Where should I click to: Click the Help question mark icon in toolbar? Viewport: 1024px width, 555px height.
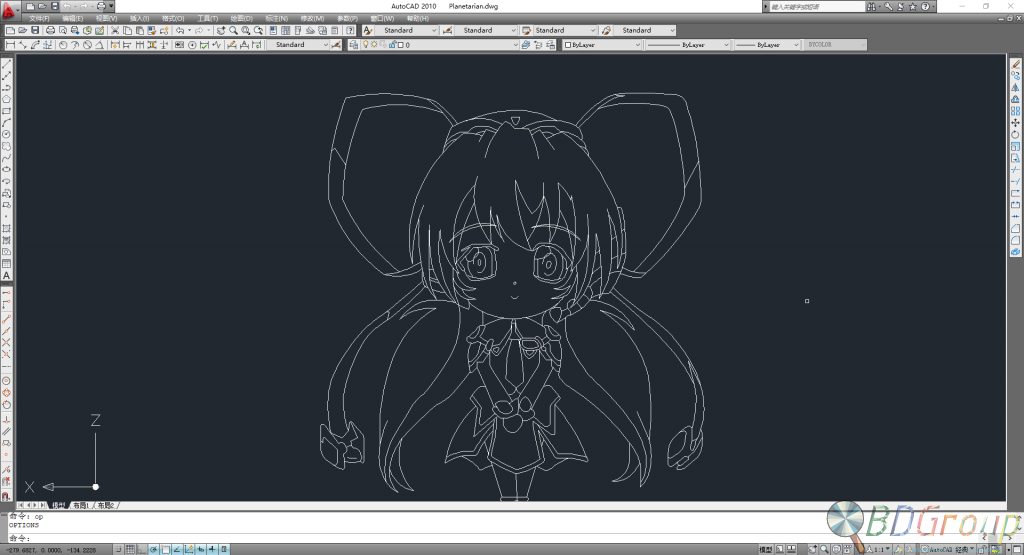[x=350, y=30]
